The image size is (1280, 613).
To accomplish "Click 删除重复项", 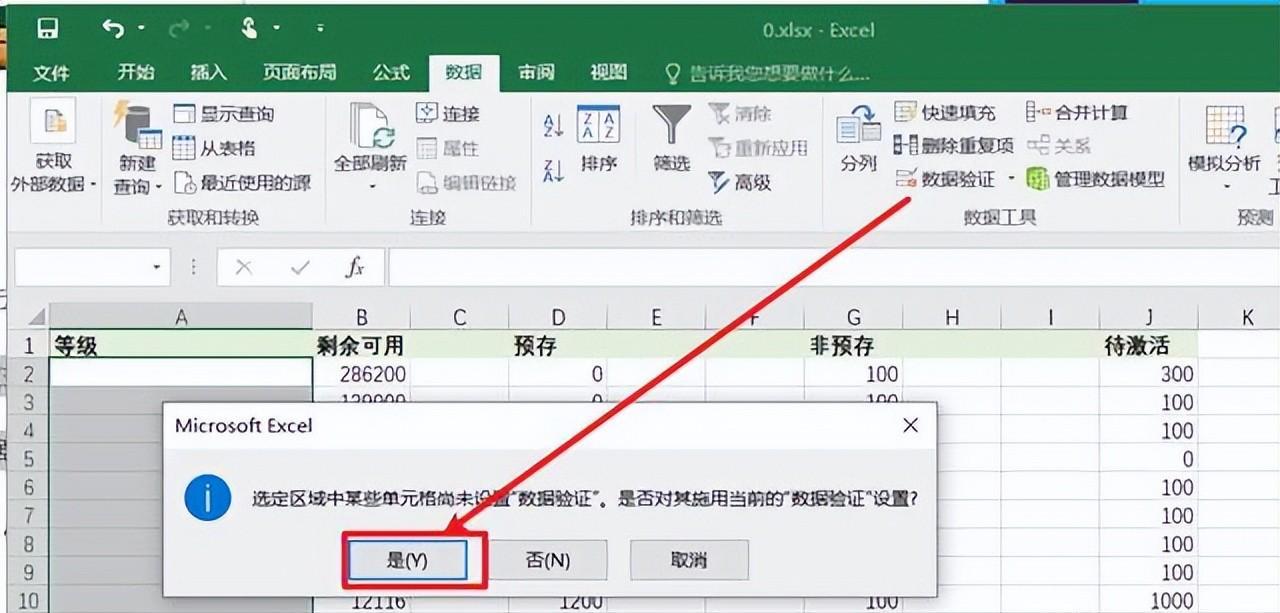I will click(x=954, y=146).
